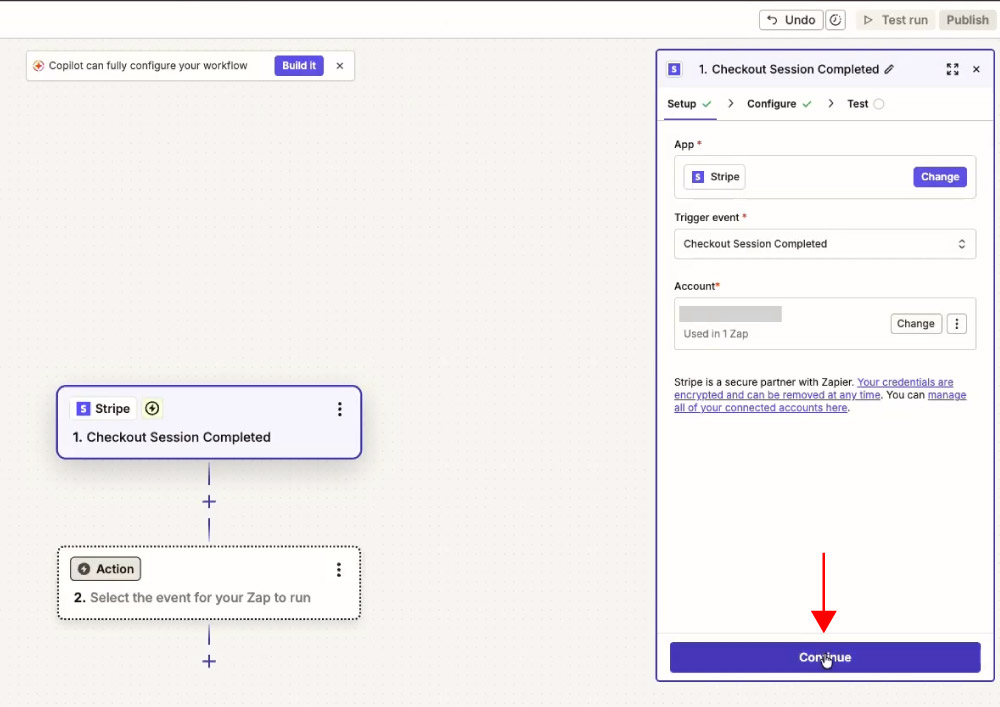Add a step below the Action card

pos(209,662)
